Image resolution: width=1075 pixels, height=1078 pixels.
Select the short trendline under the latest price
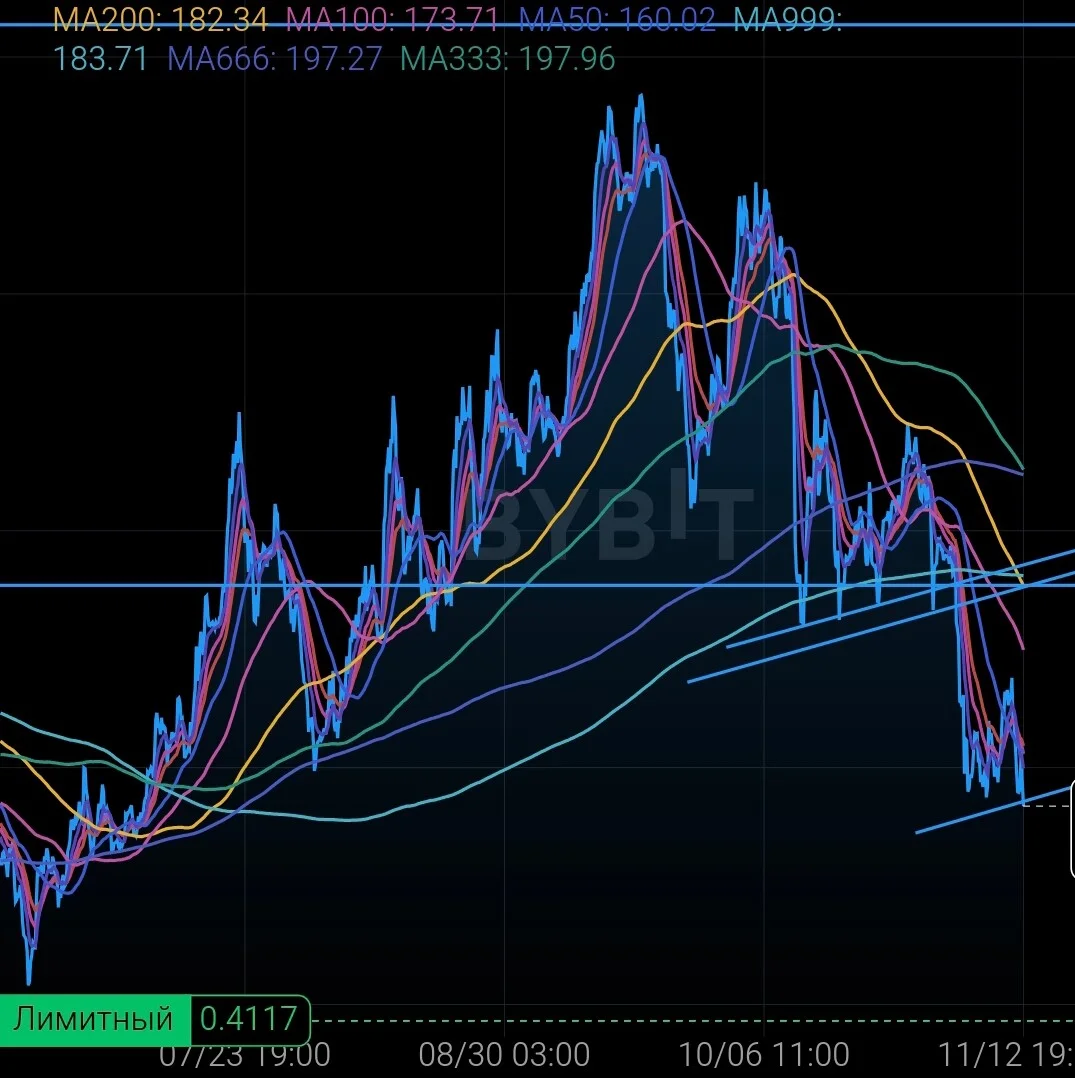coord(995,809)
